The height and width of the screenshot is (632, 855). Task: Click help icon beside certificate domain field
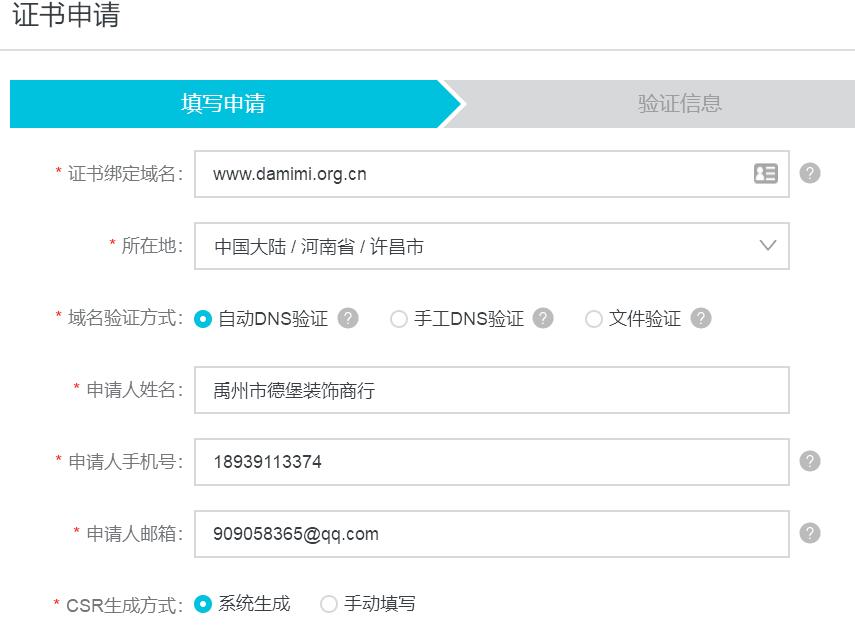810,173
